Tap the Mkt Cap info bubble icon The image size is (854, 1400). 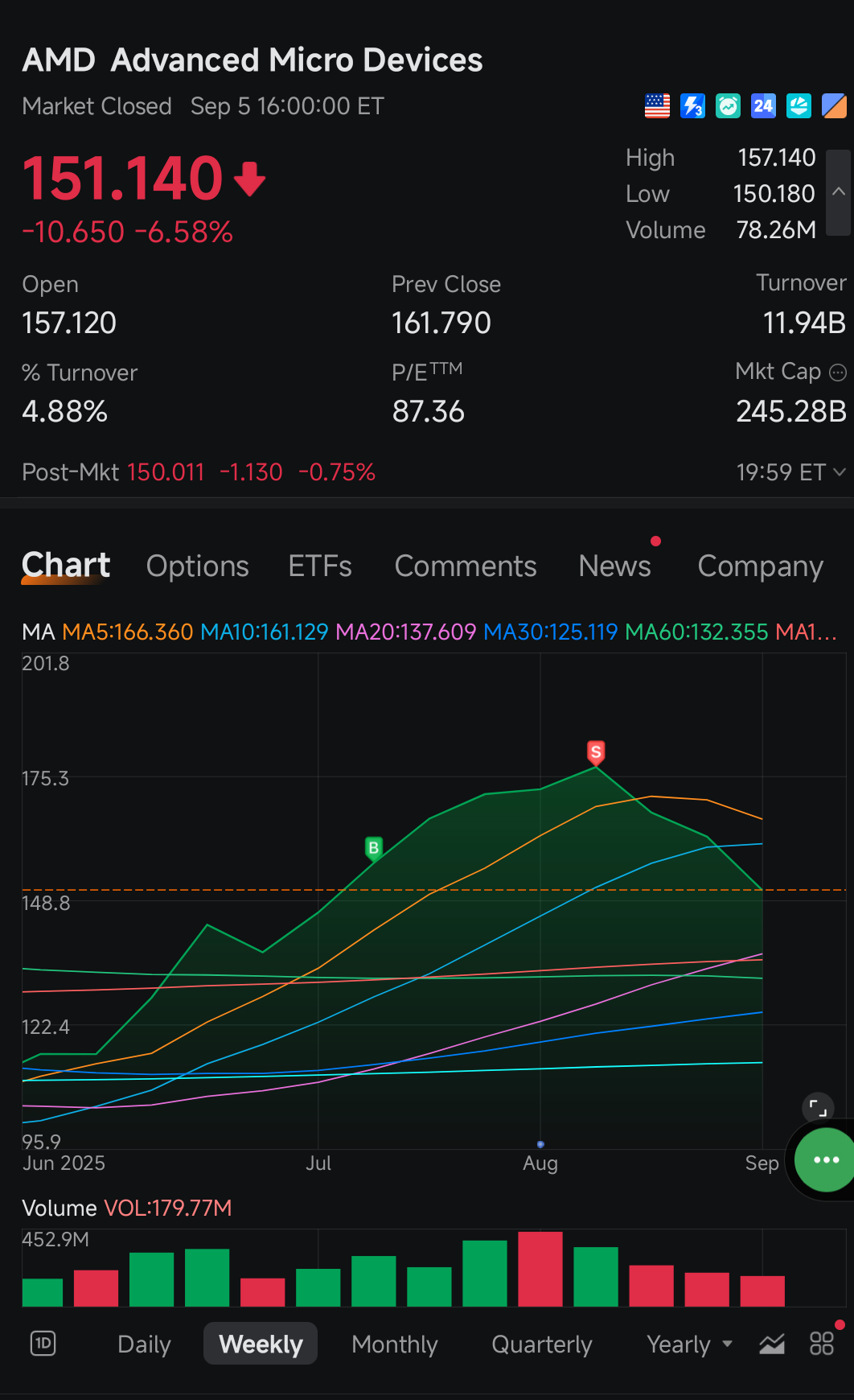tap(838, 372)
